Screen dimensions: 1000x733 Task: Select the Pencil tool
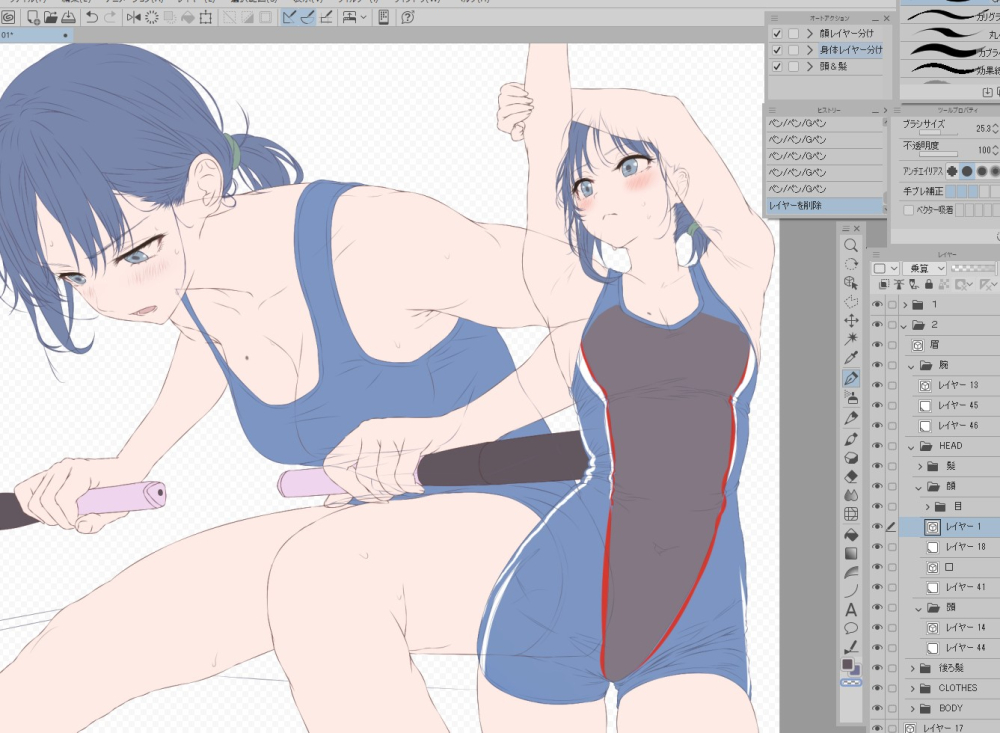[851, 418]
